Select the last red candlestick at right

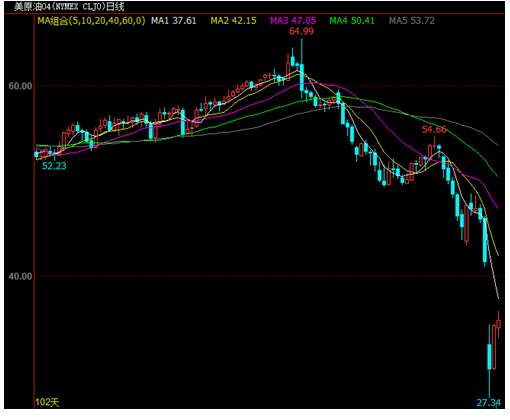coord(498,324)
